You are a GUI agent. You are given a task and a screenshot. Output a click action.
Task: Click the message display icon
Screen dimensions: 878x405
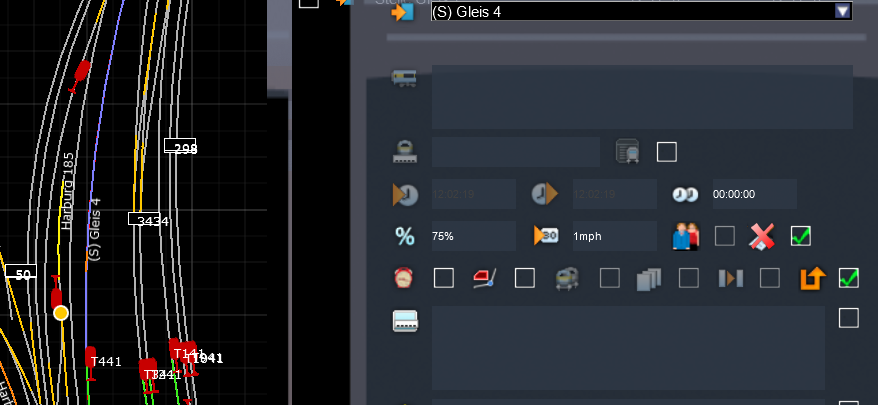pyautogui.click(x=405, y=321)
